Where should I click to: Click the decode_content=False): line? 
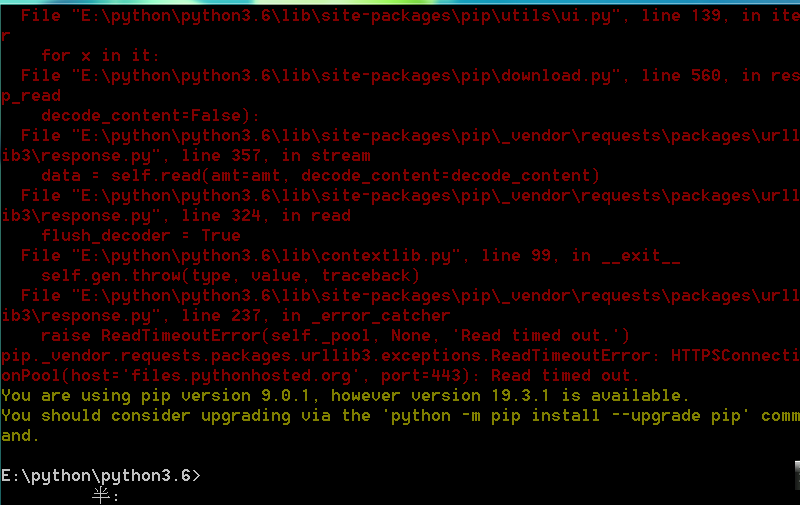[x=150, y=116]
